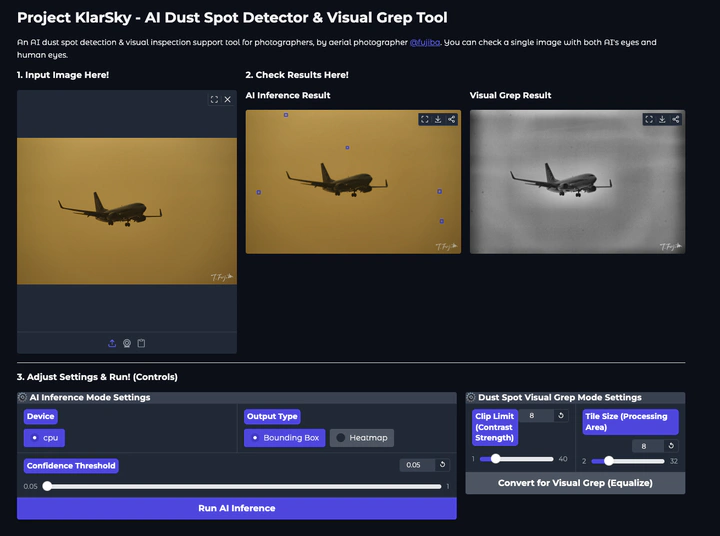Share the Visual Grep Result image

[x=676, y=119]
